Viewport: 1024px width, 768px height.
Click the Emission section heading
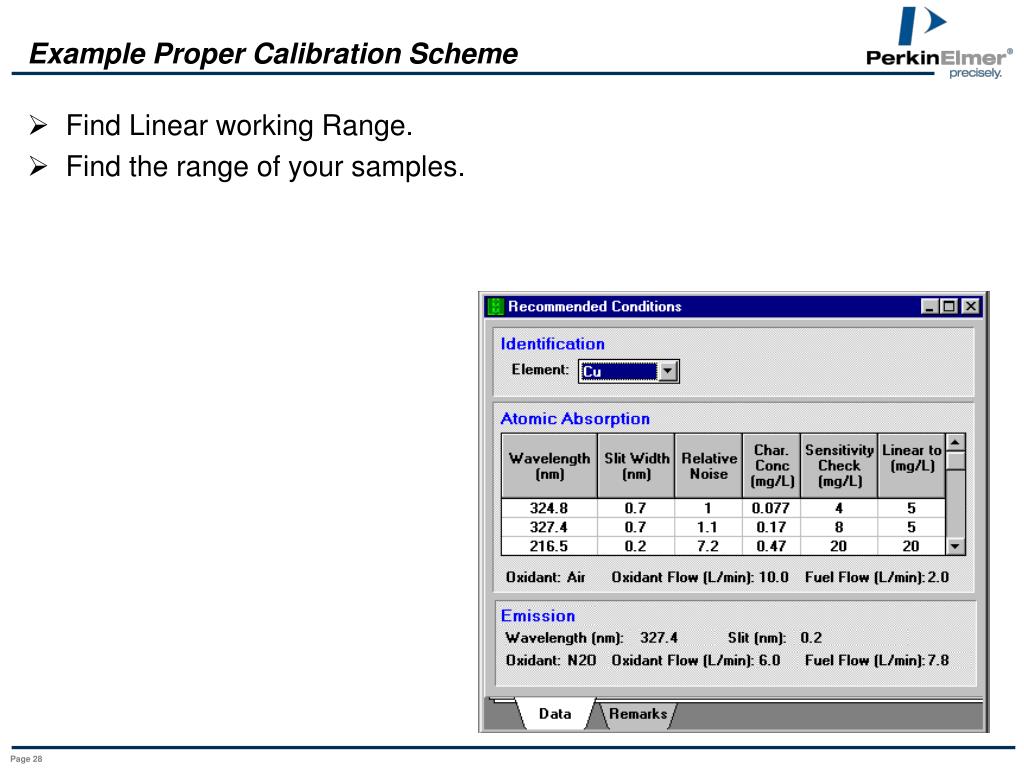pyautogui.click(x=538, y=616)
